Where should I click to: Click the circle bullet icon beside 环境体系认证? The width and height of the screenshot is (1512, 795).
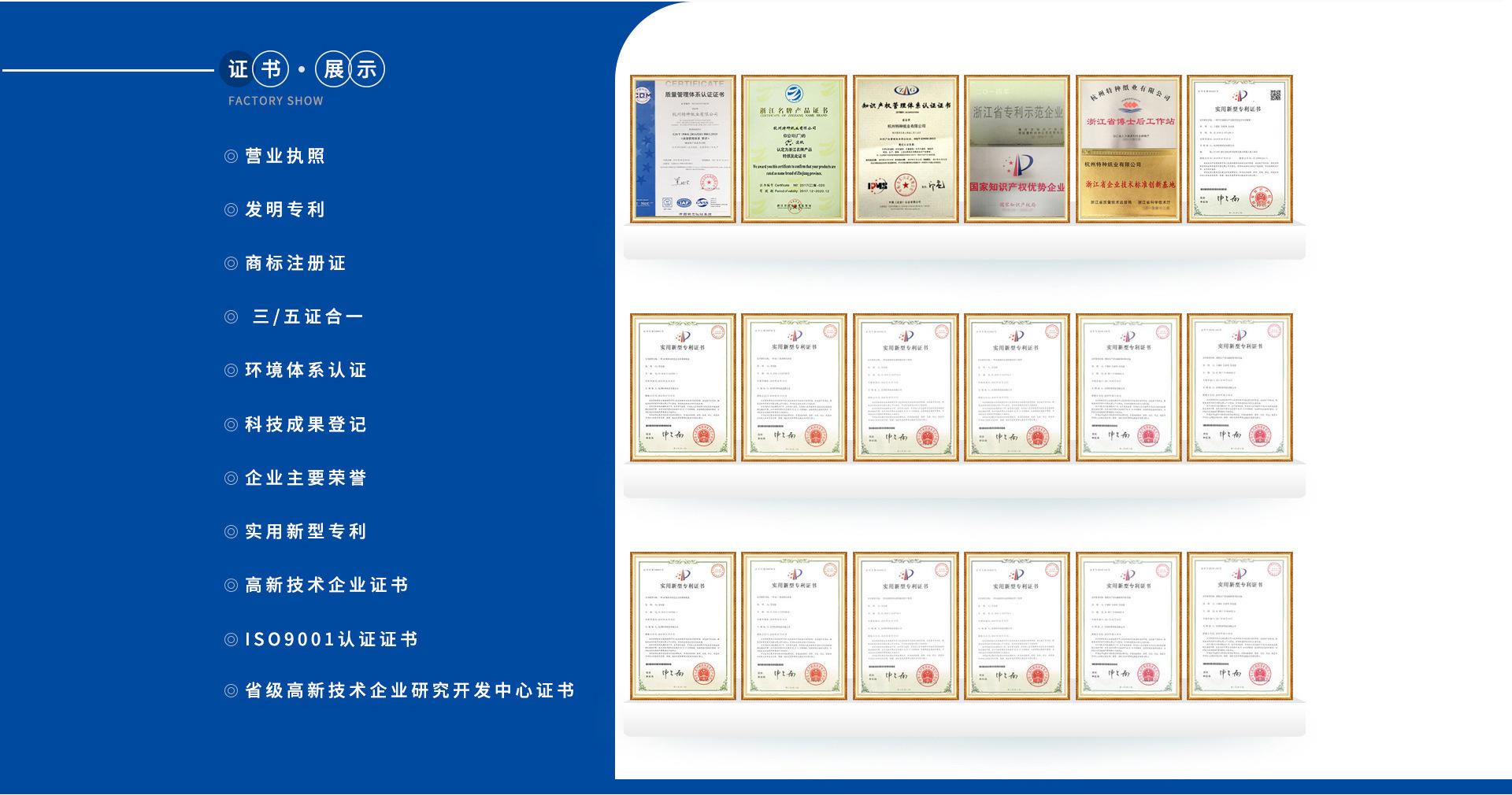[231, 371]
